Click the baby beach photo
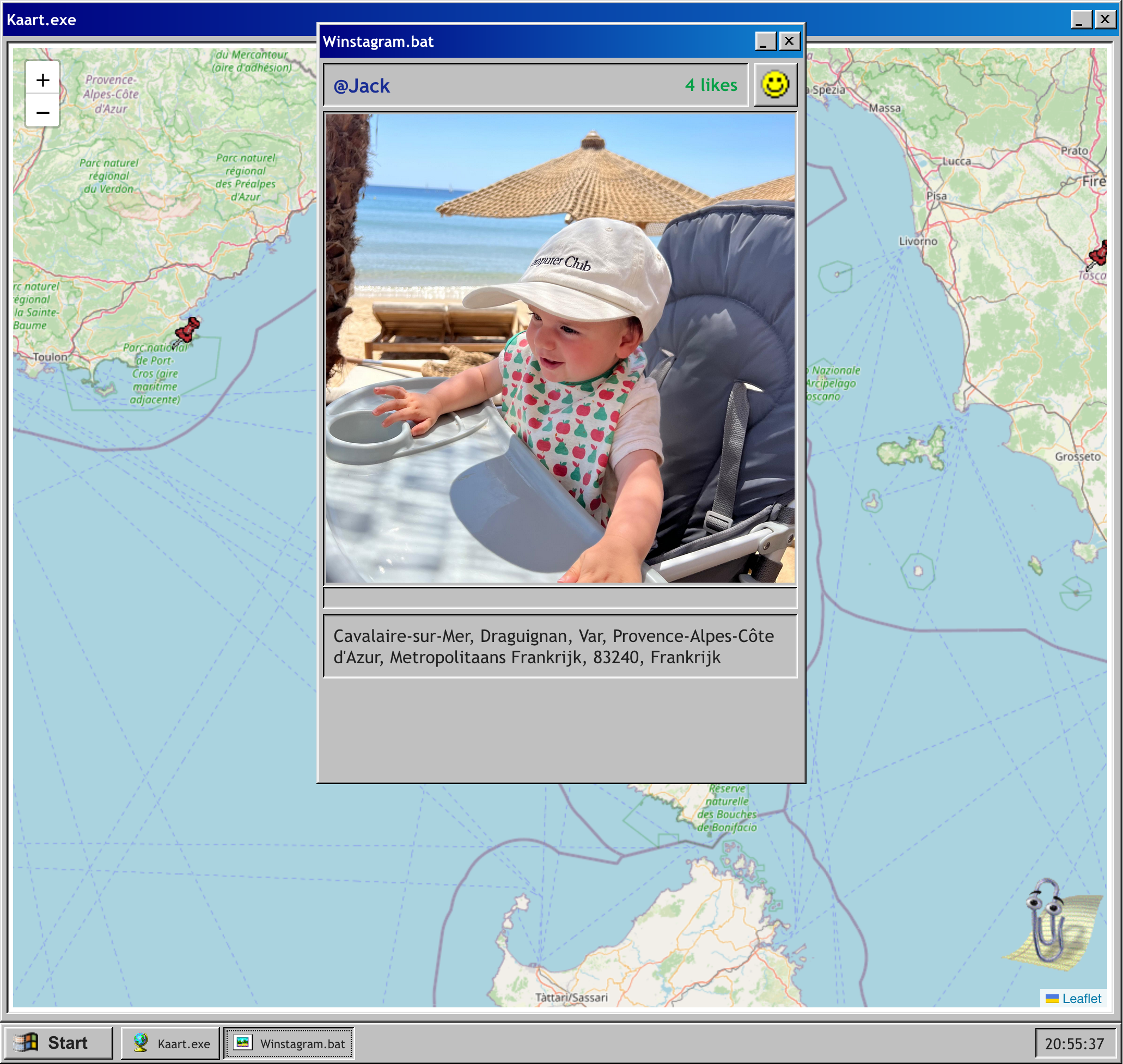1123x1064 pixels. tap(560, 347)
